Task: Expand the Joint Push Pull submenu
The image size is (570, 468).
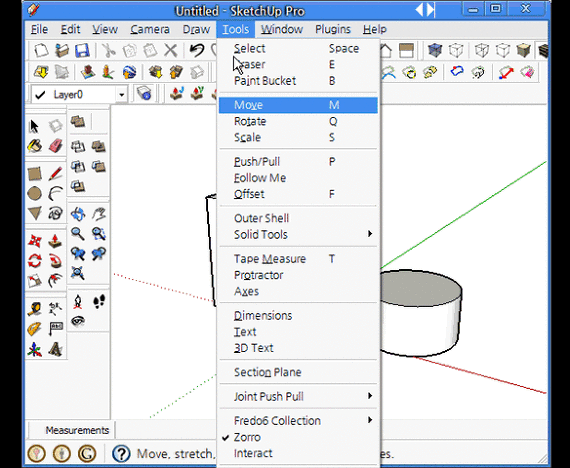Action: point(298,396)
